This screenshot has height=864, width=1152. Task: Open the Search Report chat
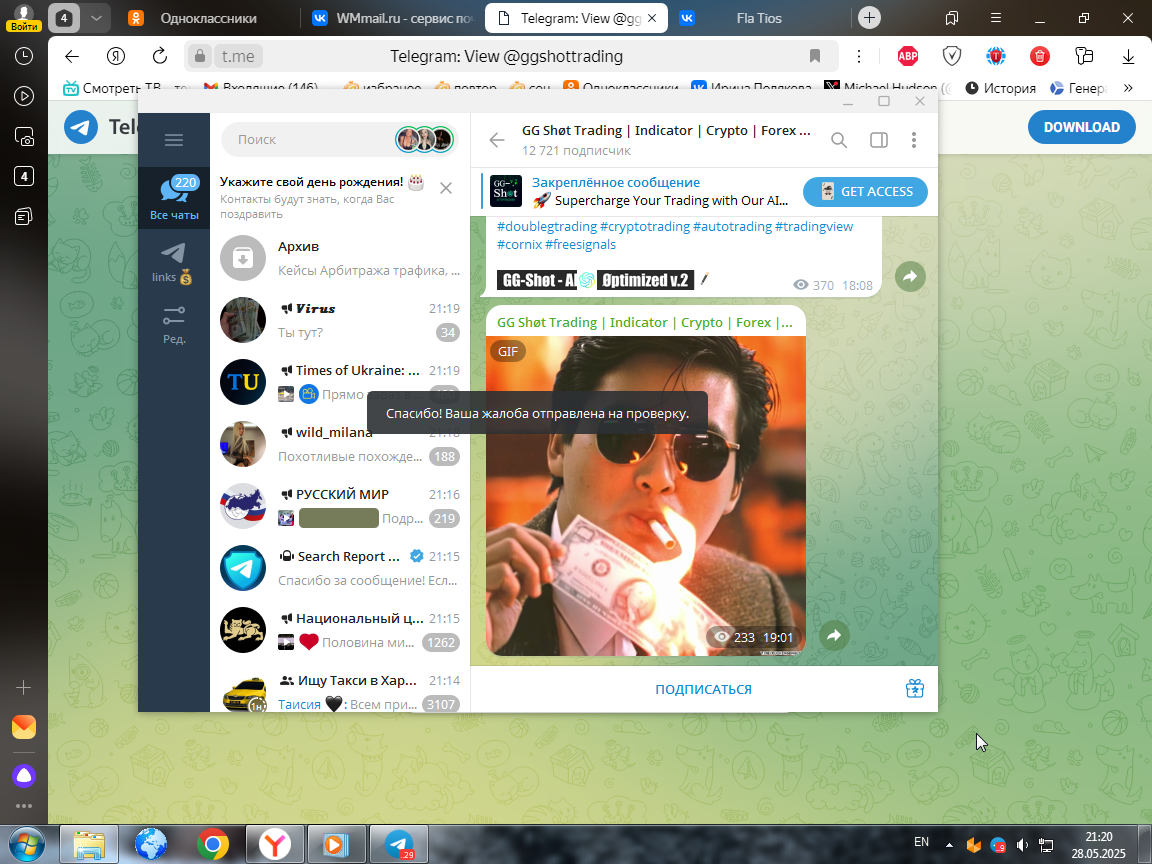click(x=340, y=568)
